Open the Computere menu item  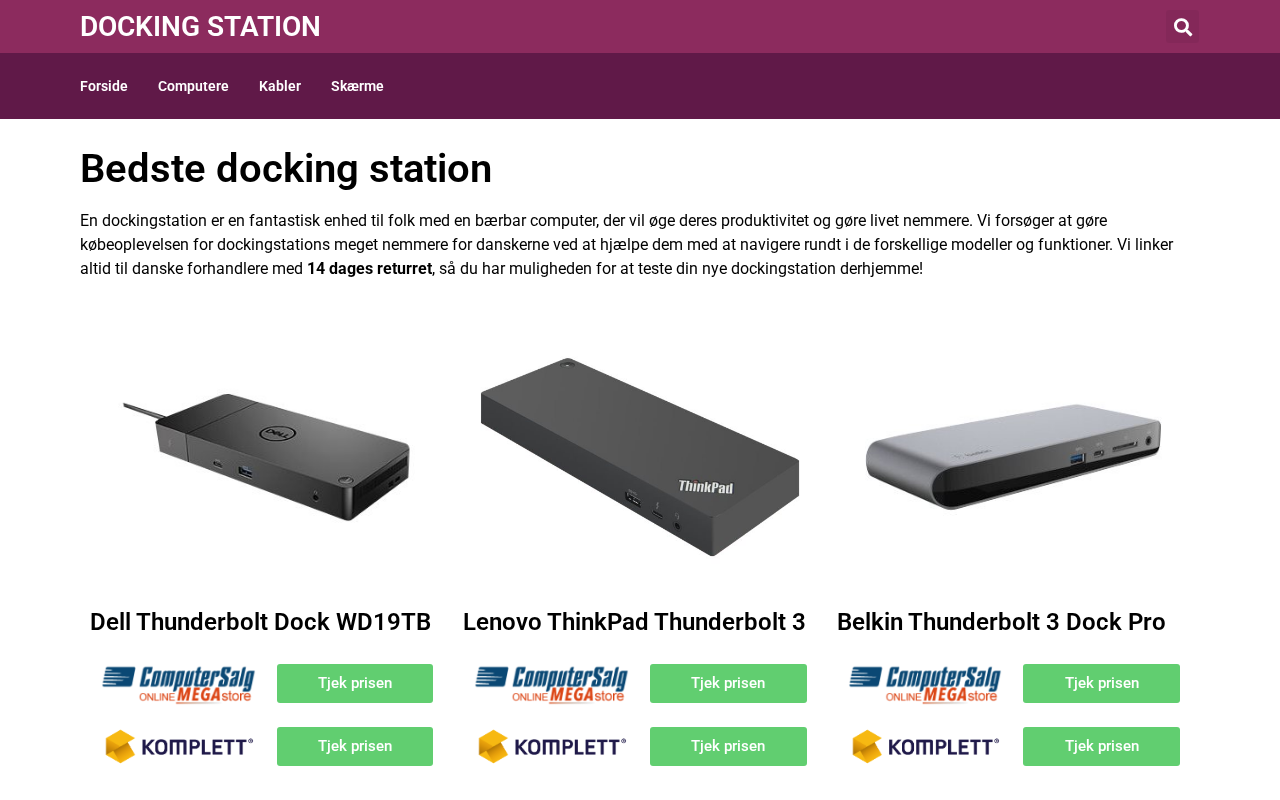(193, 86)
